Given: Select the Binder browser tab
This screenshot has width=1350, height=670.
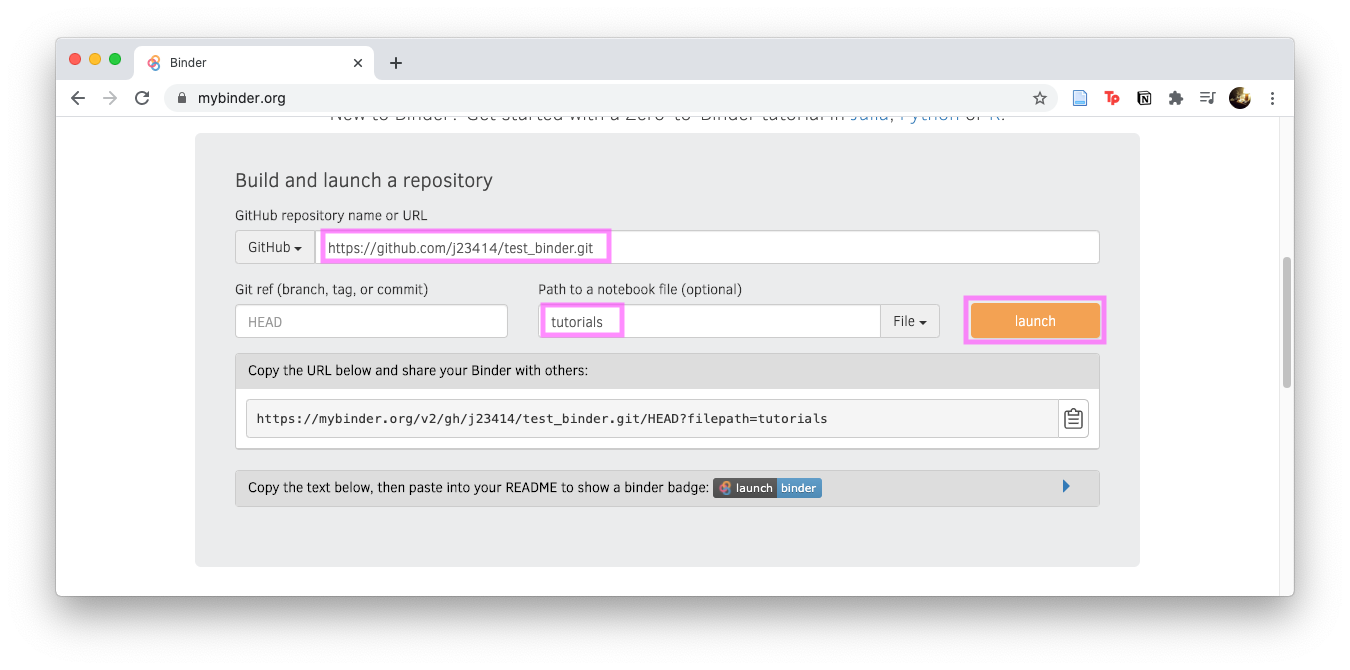Looking at the screenshot, I should tap(250, 62).
